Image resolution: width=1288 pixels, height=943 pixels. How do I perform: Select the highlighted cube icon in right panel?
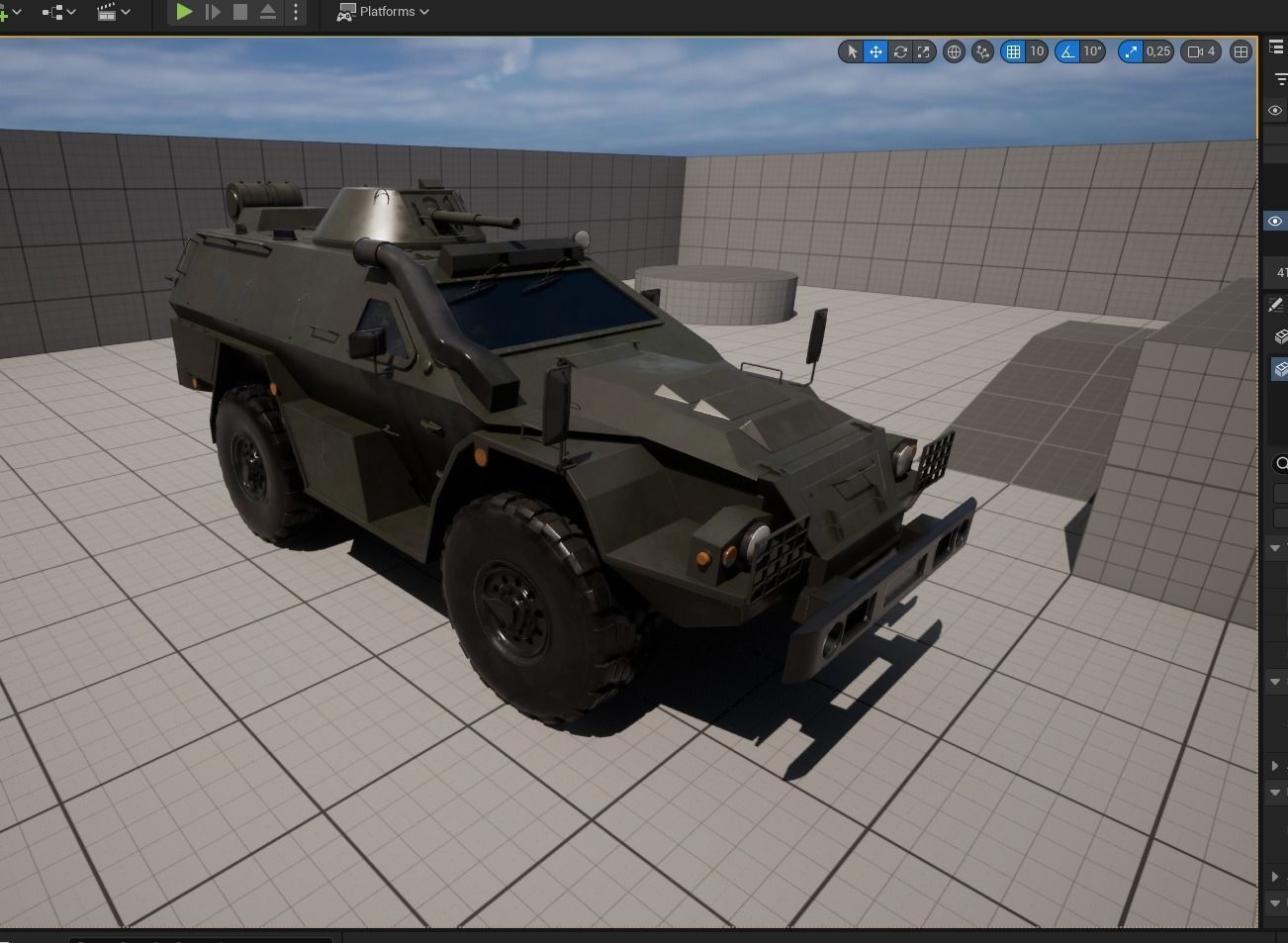pyautogui.click(x=1280, y=369)
